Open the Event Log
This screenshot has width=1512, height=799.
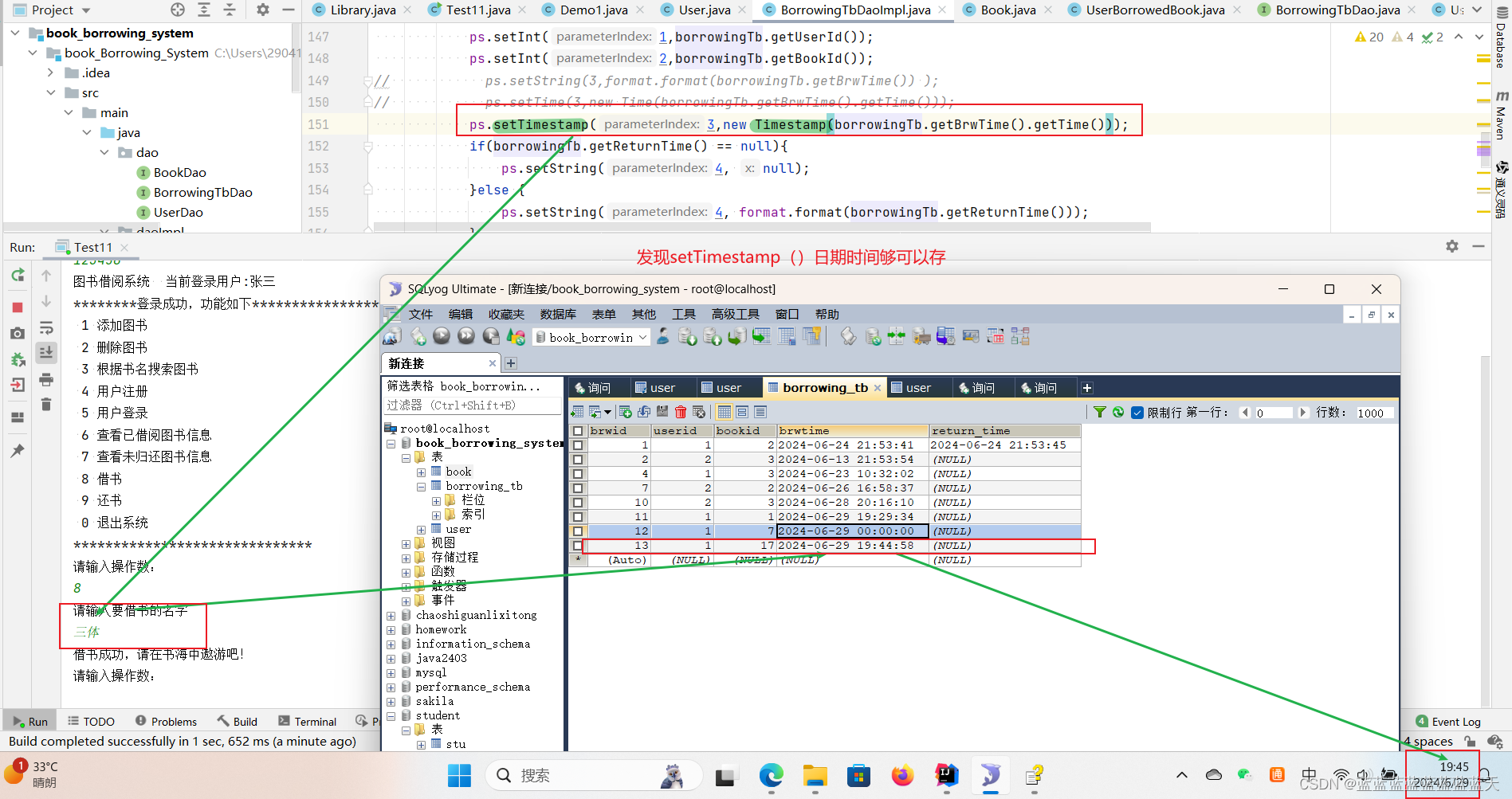pos(1448,721)
